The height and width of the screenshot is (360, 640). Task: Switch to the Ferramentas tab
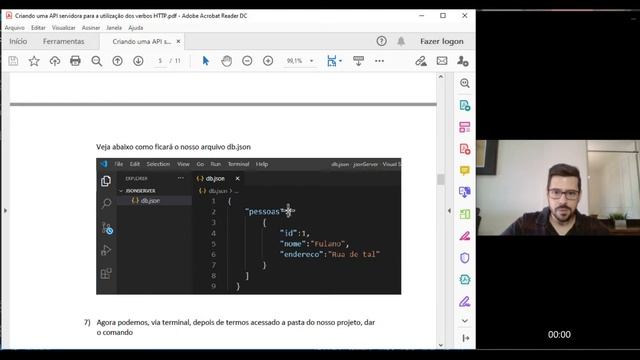coord(64,41)
